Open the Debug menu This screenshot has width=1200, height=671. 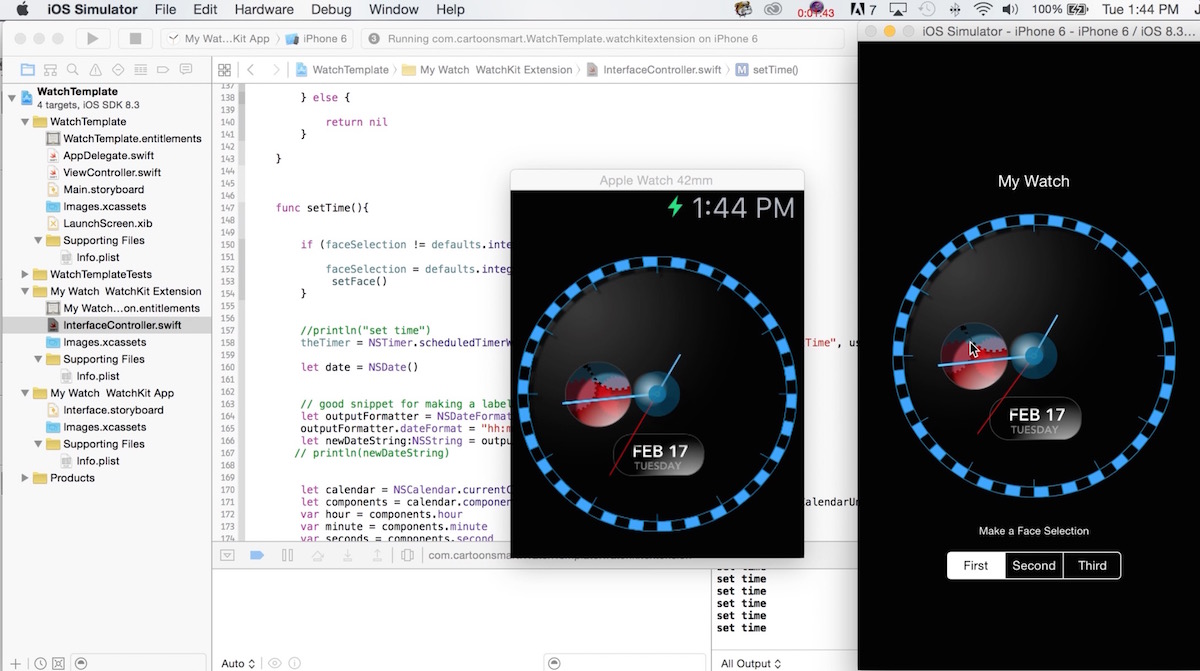tap(331, 10)
